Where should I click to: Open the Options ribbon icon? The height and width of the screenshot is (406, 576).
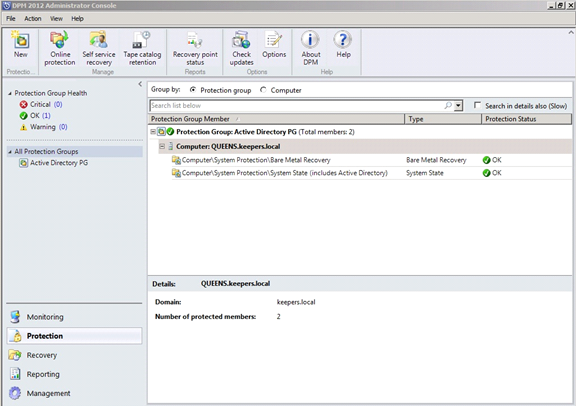[274, 40]
